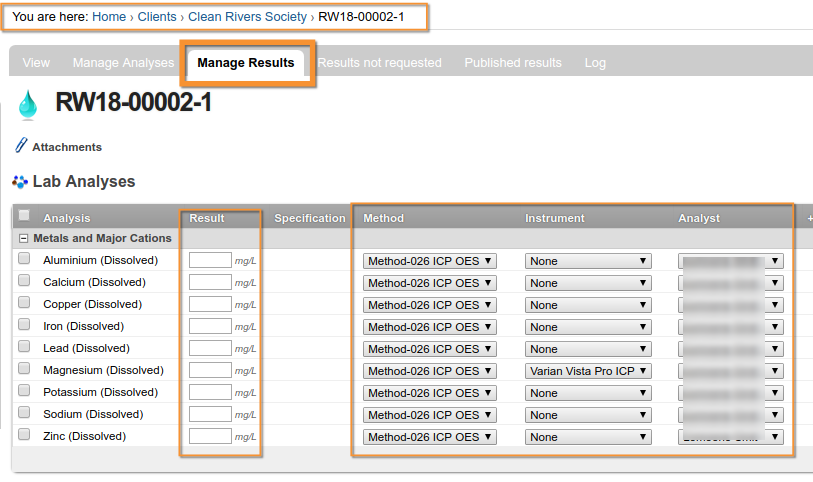Open Clean Rivers Society breadcrumb link

point(248,17)
